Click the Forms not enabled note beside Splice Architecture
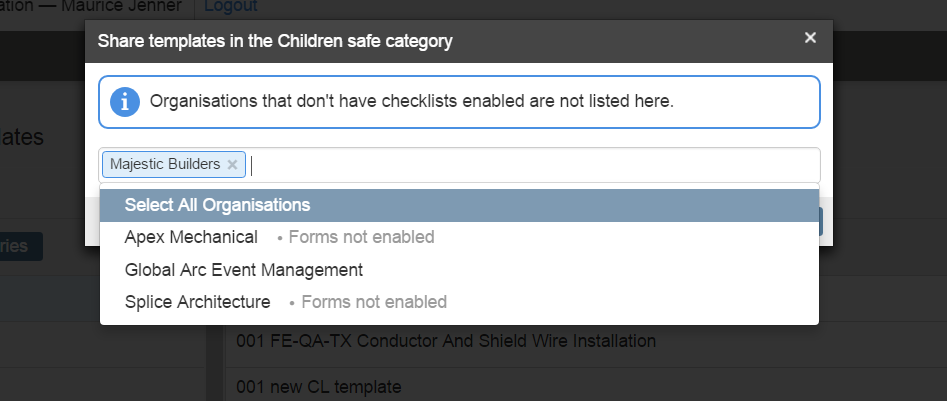Screen dimensions: 947x401 (374, 302)
